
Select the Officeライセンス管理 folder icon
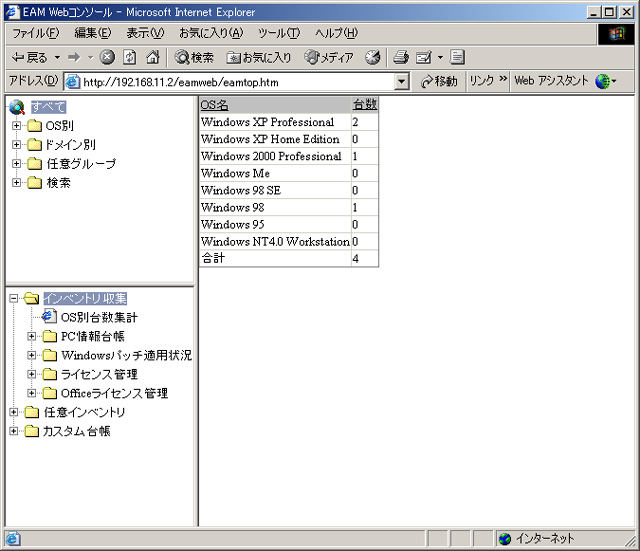50,393
